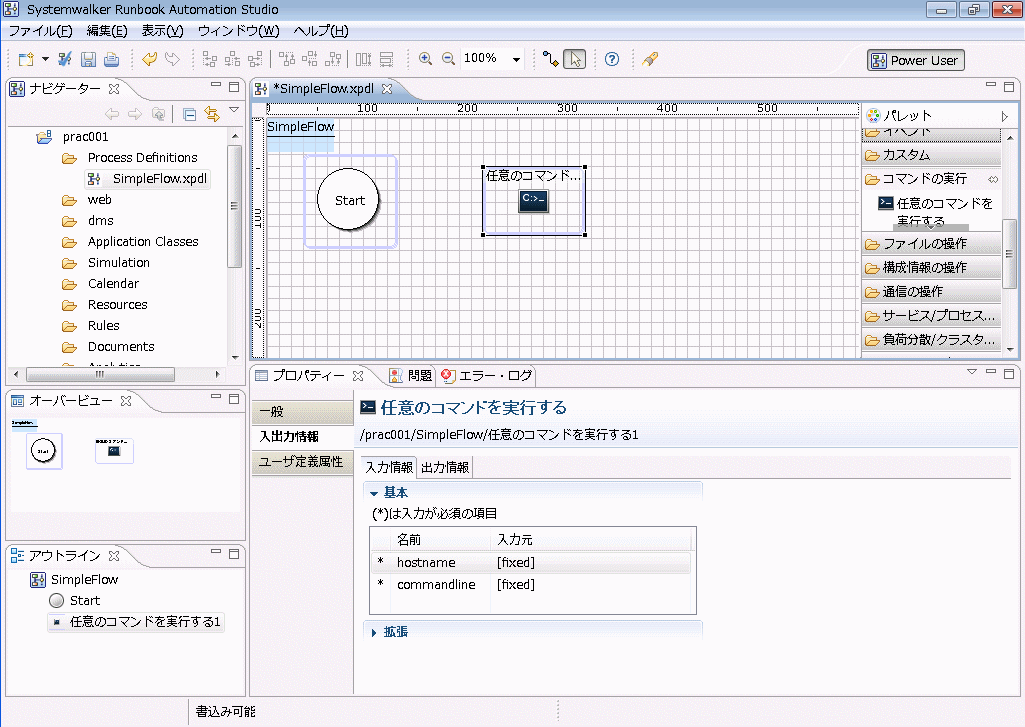Toggle the pointer selection tool
Image resolution: width=1025 pixels, height=727 pixels.
[x=575, y=59]
